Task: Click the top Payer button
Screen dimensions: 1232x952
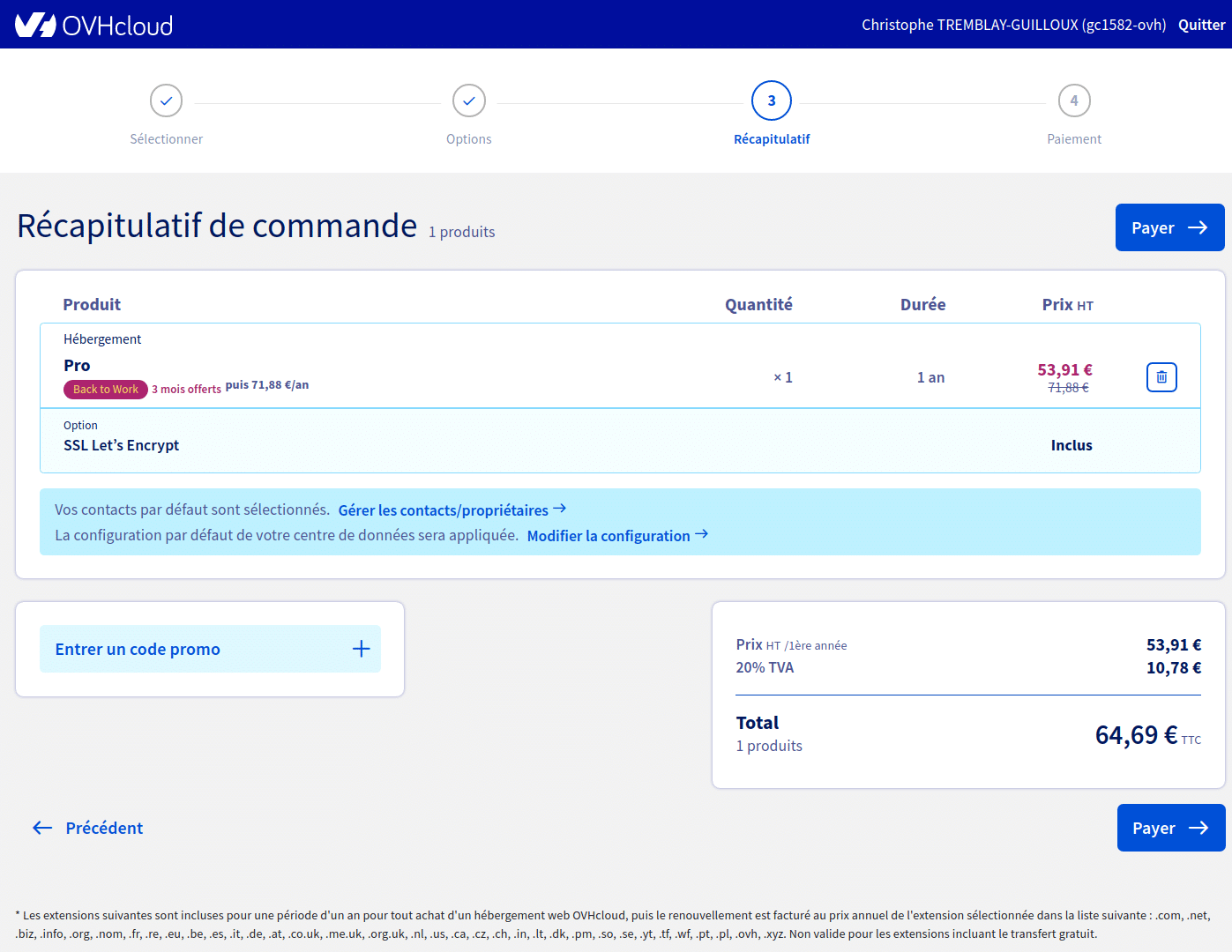Action: pos(1169,227)
